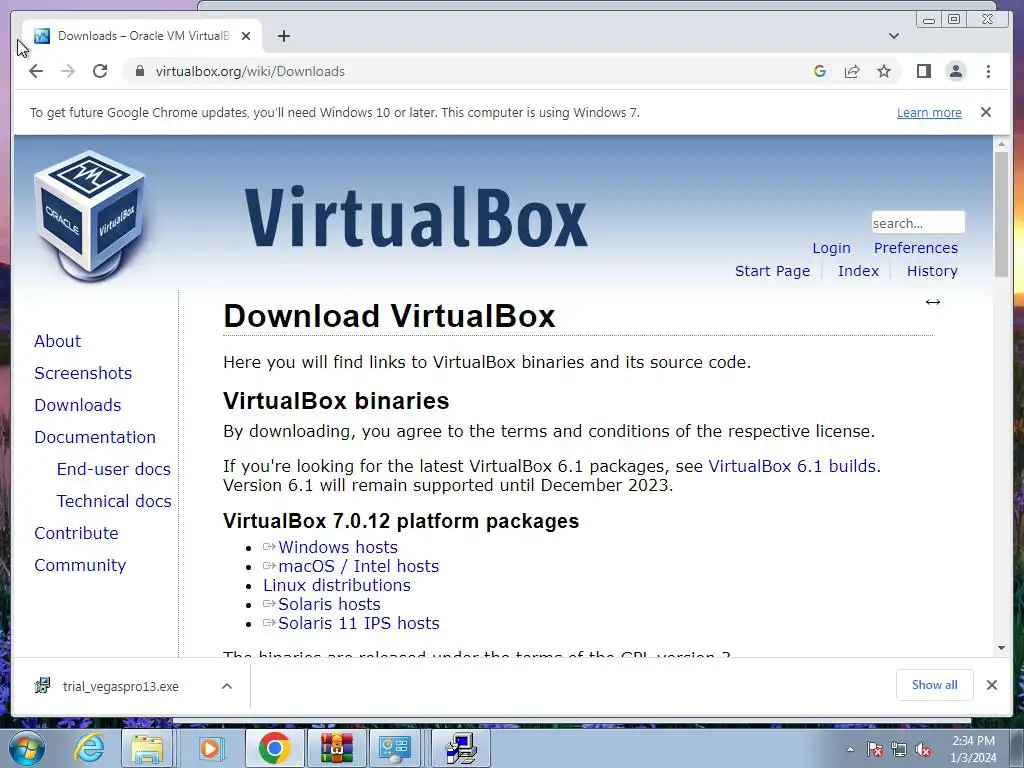Share this page using the share icon
Screen dimensions: 1024x768
(x=852, y=71)
